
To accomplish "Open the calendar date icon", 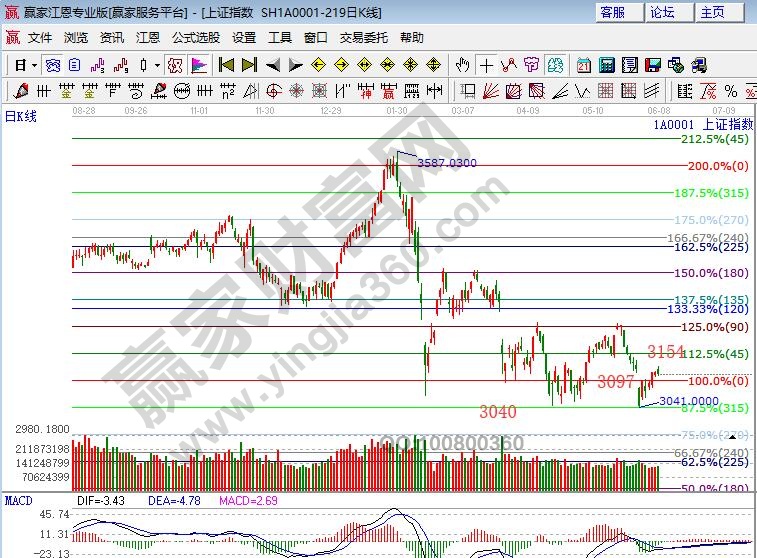I will click(x=583, y=65).
